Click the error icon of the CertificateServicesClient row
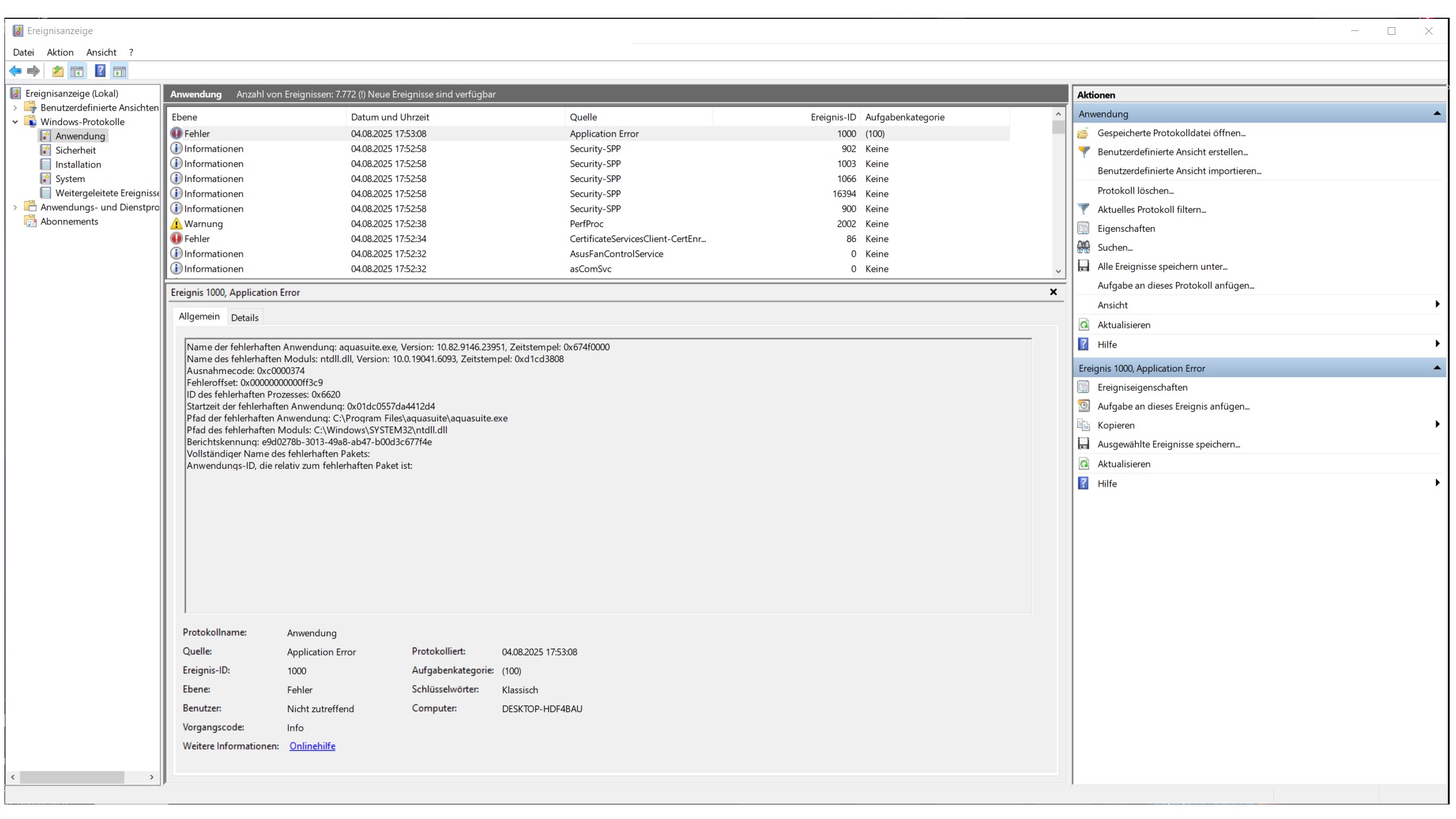 (x=176, y=239)
